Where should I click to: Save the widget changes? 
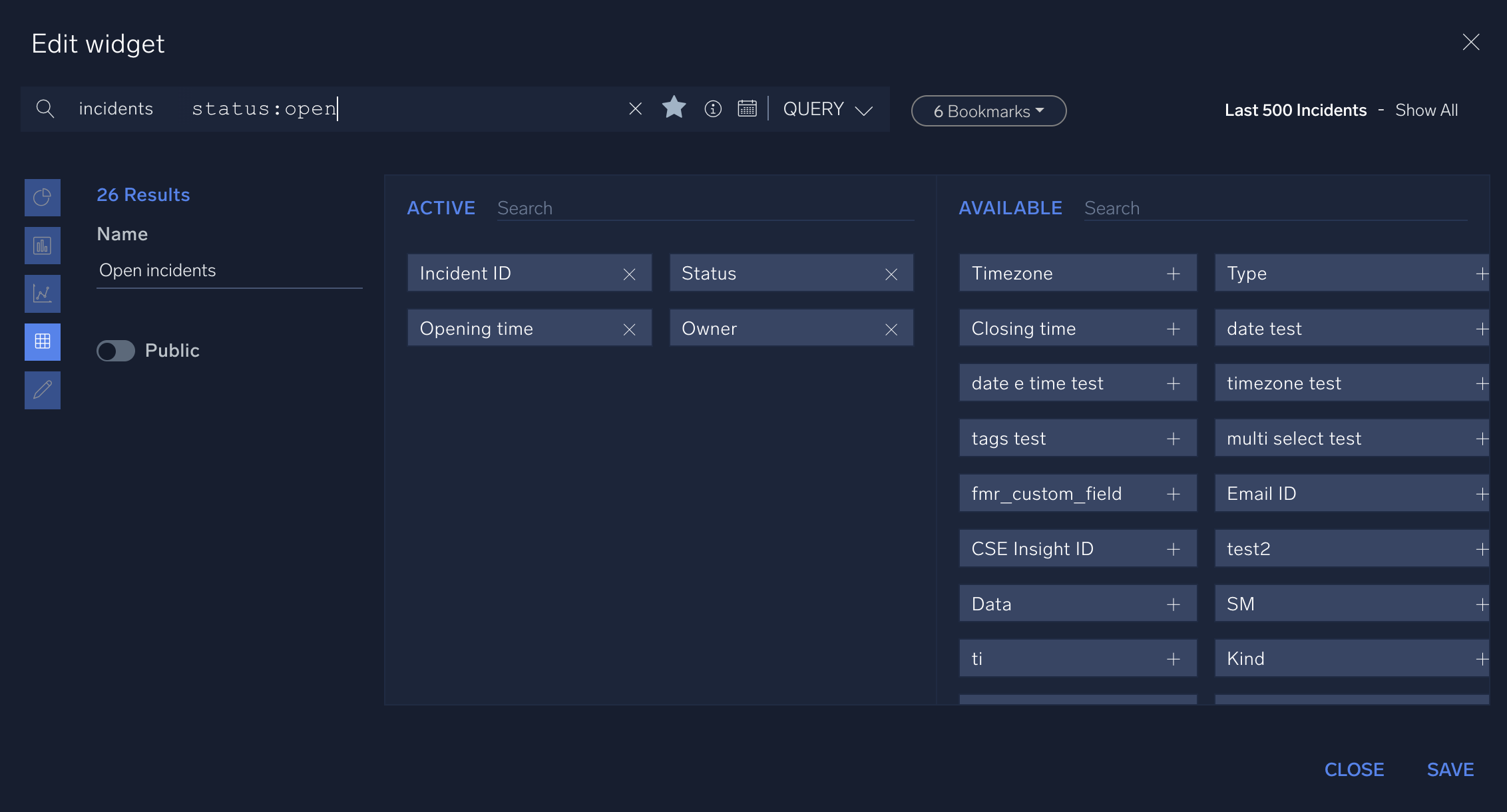(x=1450, y=769)
